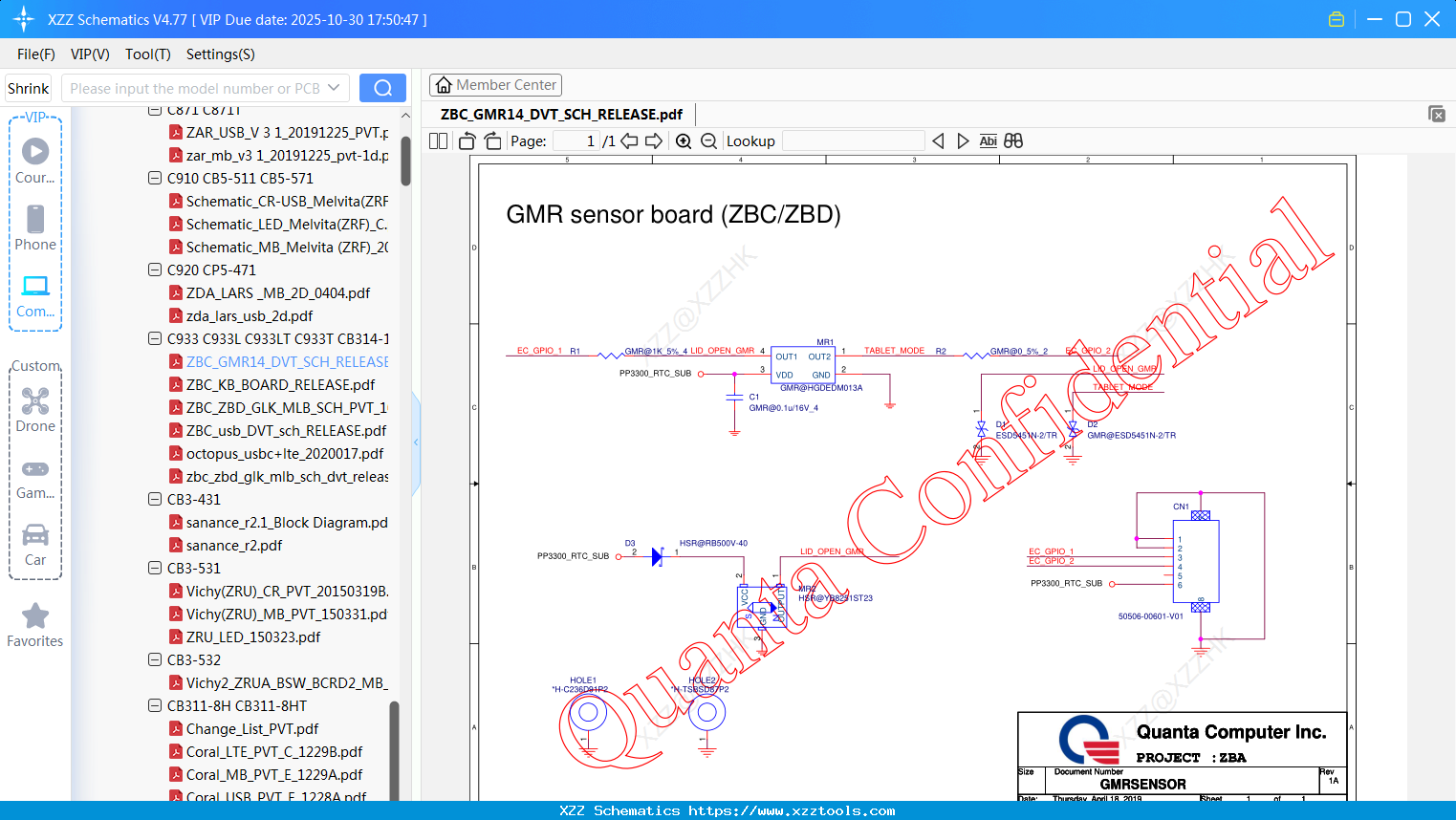The image size is (1456, 820).
Task: Go to next page arrow
Action: [654, 140]
